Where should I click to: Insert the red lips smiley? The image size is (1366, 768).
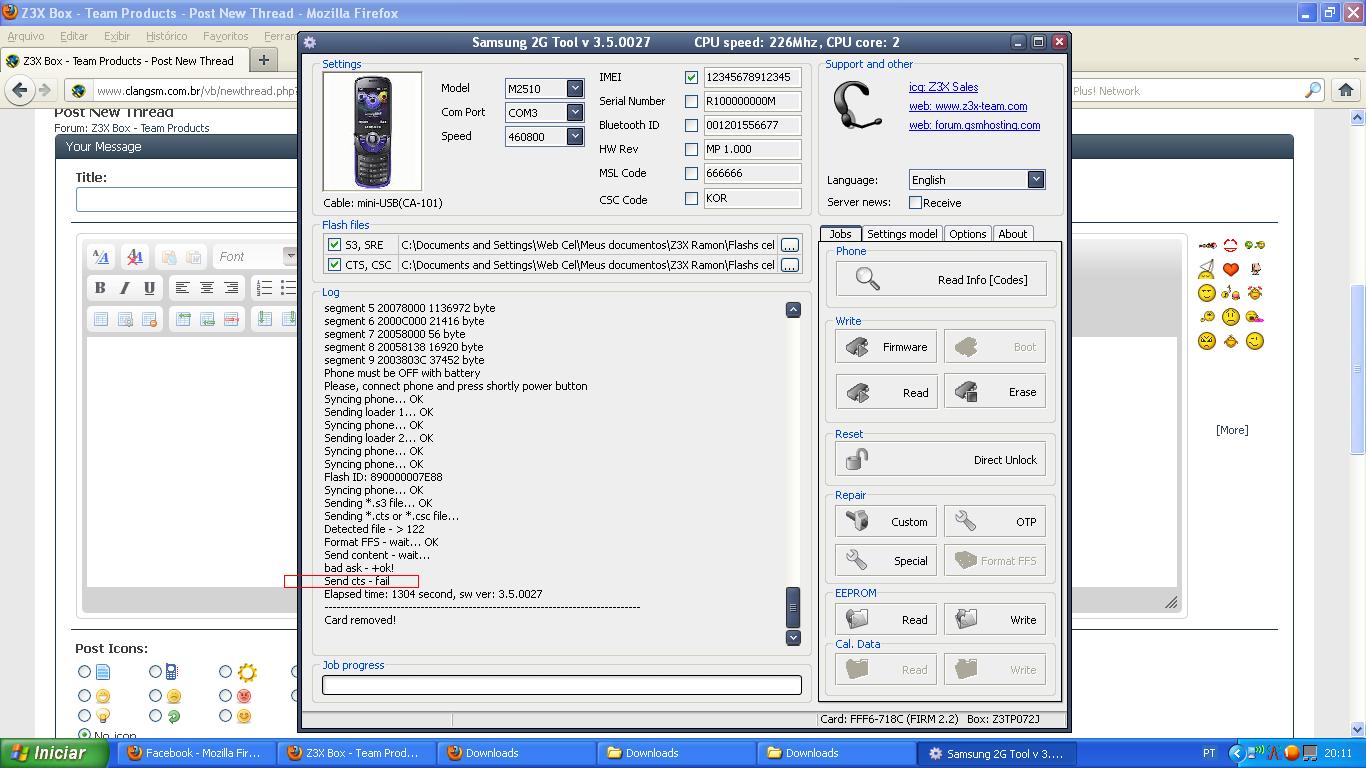pos(1231,245)
